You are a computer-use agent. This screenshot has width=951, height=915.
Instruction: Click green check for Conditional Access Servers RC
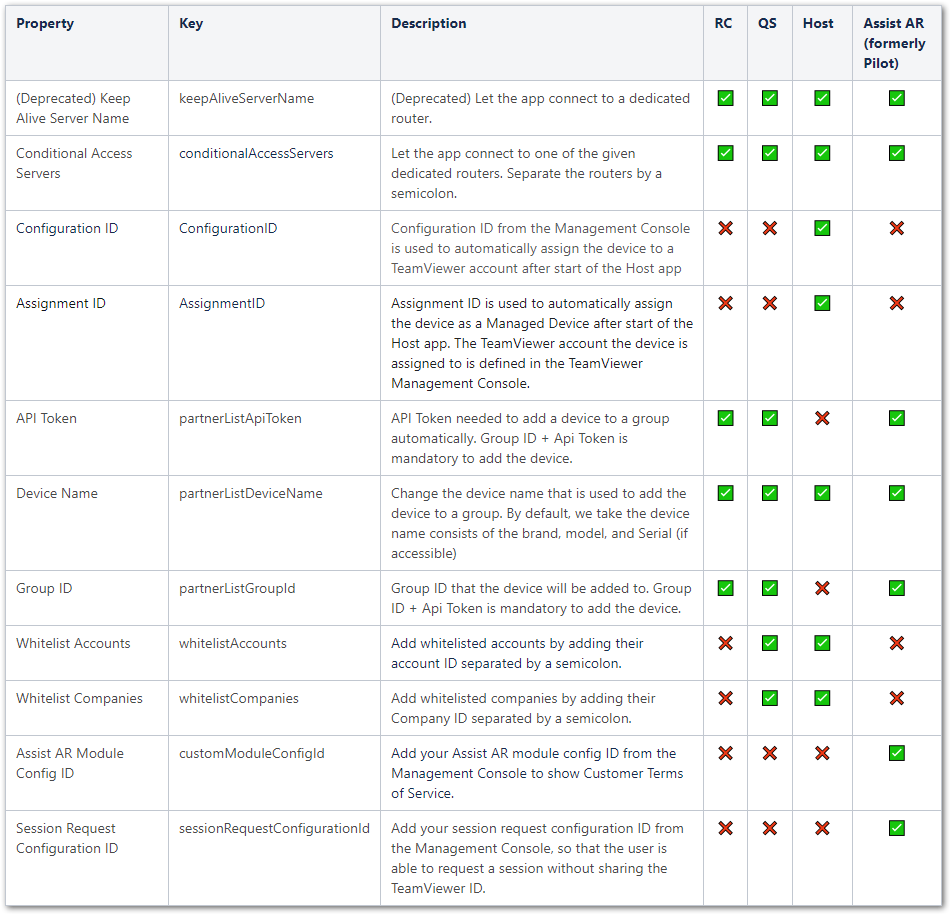pos(726,153)
